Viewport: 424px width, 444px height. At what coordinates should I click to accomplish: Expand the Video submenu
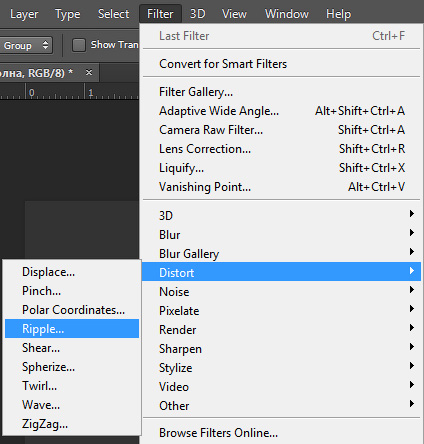[x=281, y=387]
